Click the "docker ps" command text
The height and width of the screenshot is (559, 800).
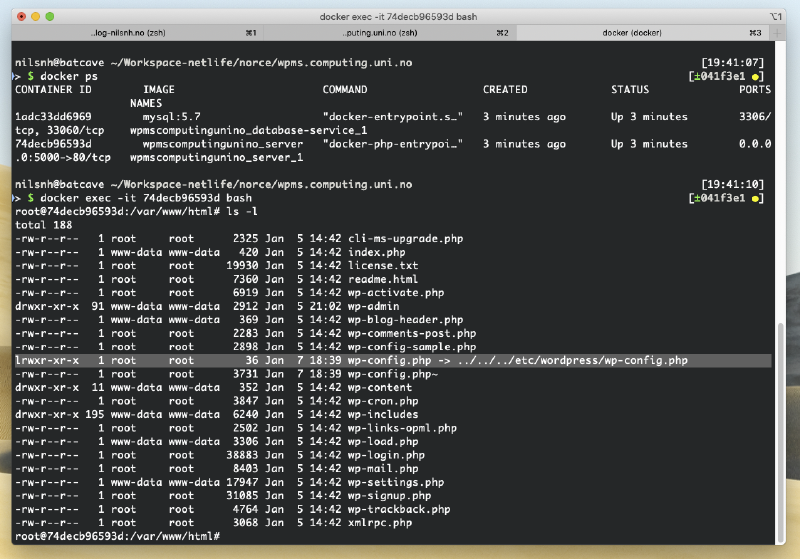pos(69,77)
